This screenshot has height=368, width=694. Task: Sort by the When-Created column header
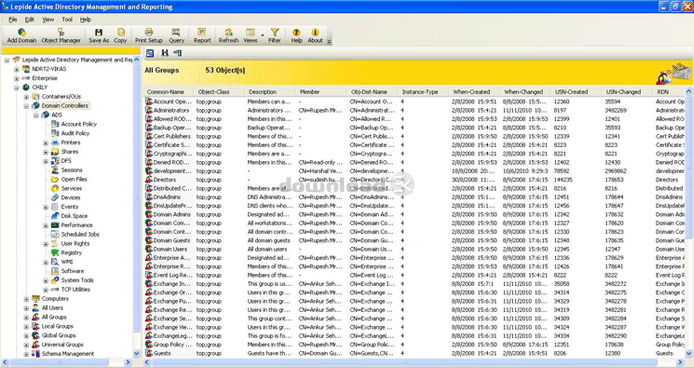(x=471, y=92)
